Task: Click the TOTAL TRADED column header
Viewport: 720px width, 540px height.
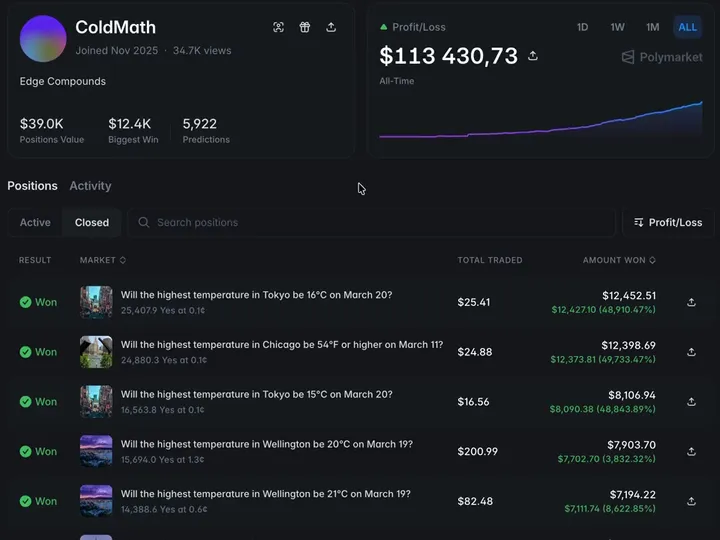Action: point(489,260)
